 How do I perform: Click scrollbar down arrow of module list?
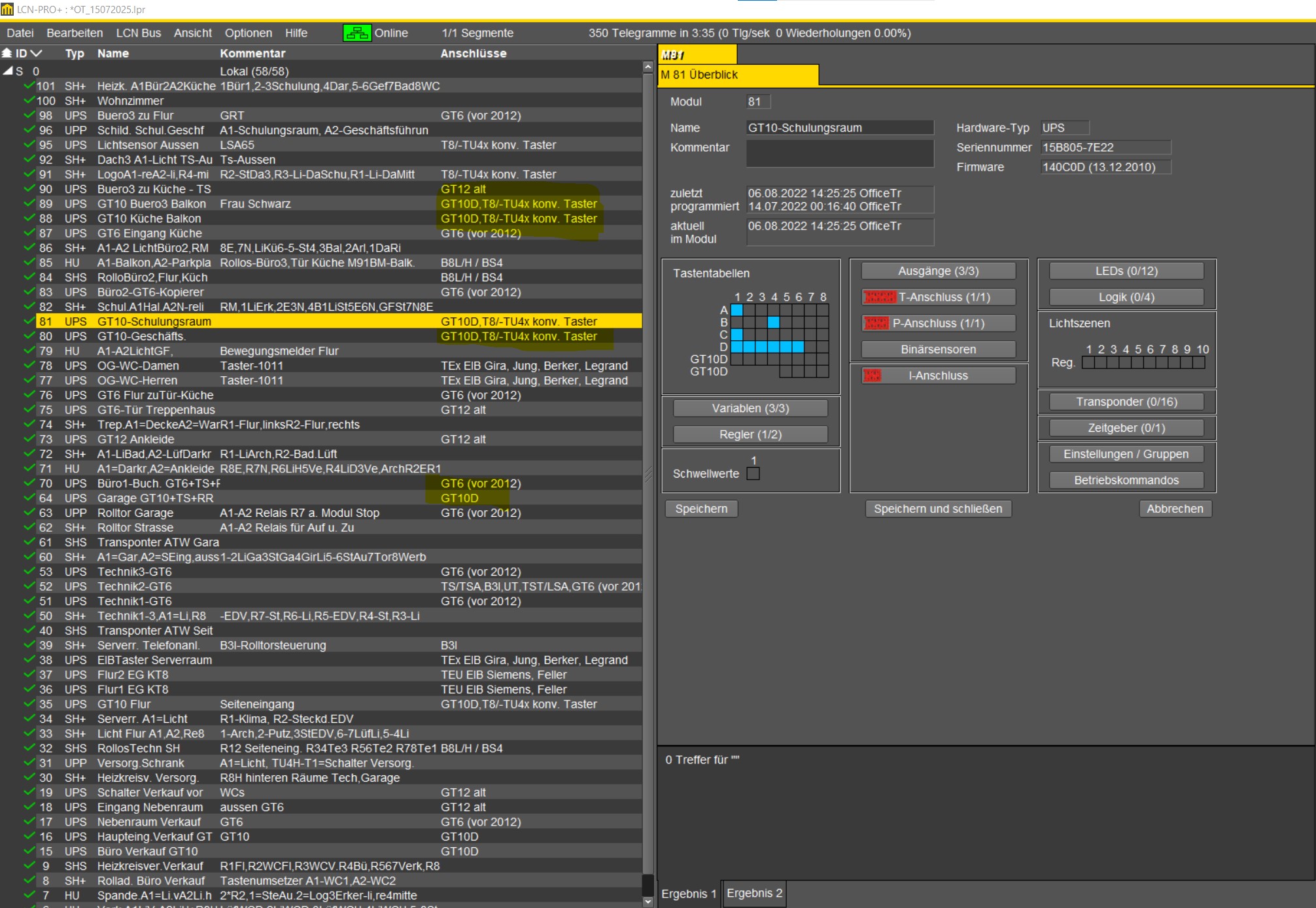648,901
